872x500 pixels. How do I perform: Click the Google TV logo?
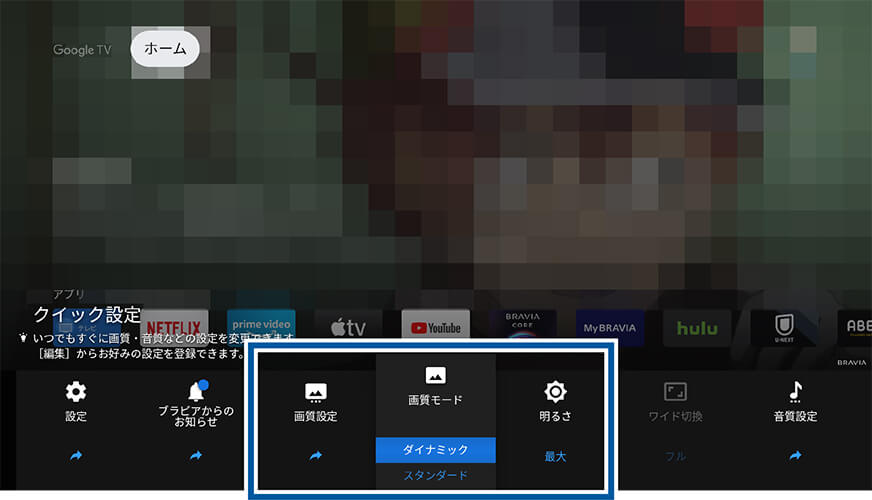point(82,49)
